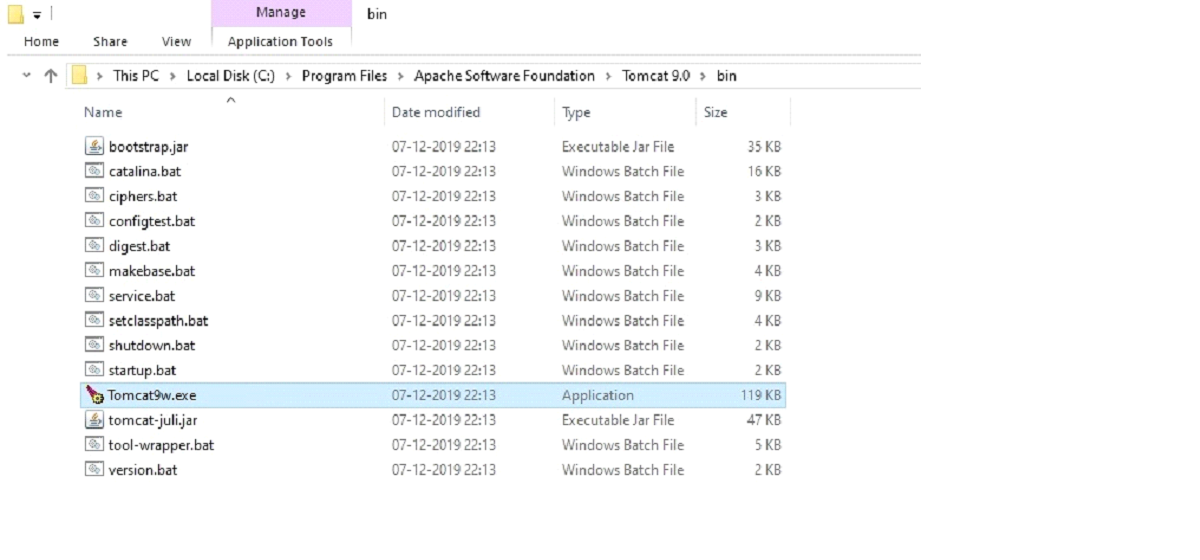Image resolution: width=1200 pixels, height=560 pixels.
Task: Click the folder icon in the title bar
Action: pos(15,14)
